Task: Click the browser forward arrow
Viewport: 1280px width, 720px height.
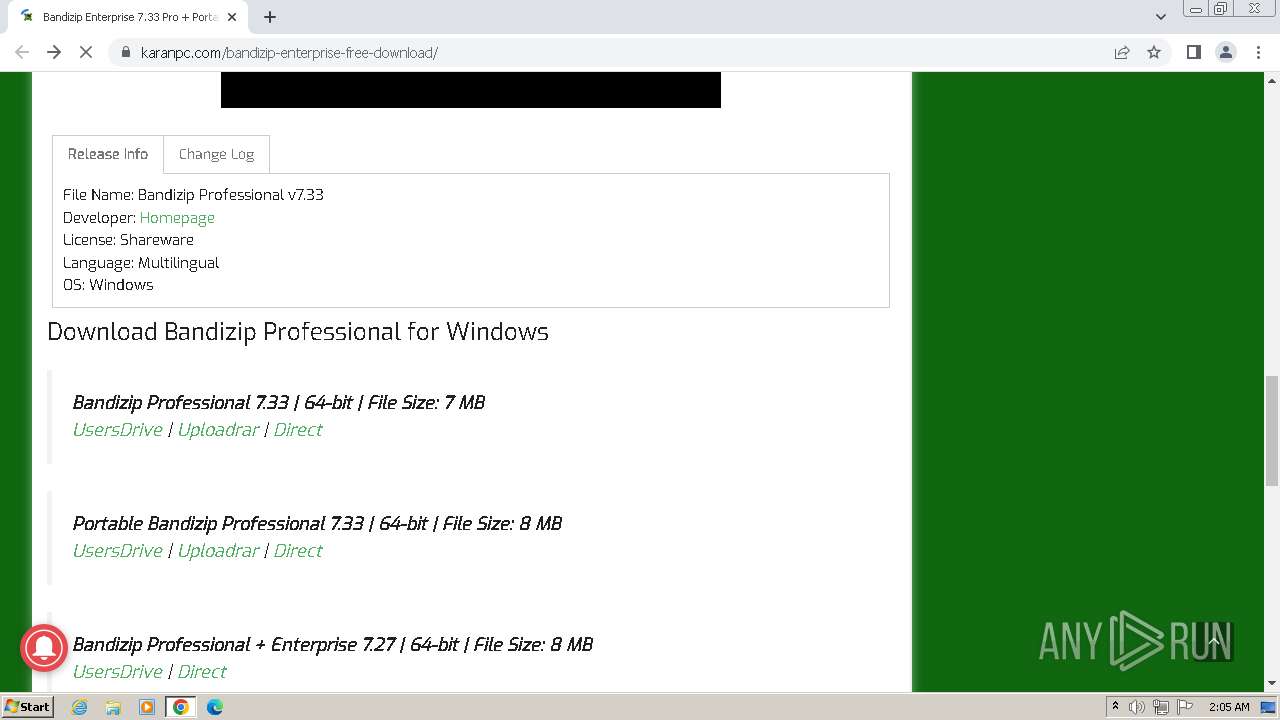Action: [54, 52]
